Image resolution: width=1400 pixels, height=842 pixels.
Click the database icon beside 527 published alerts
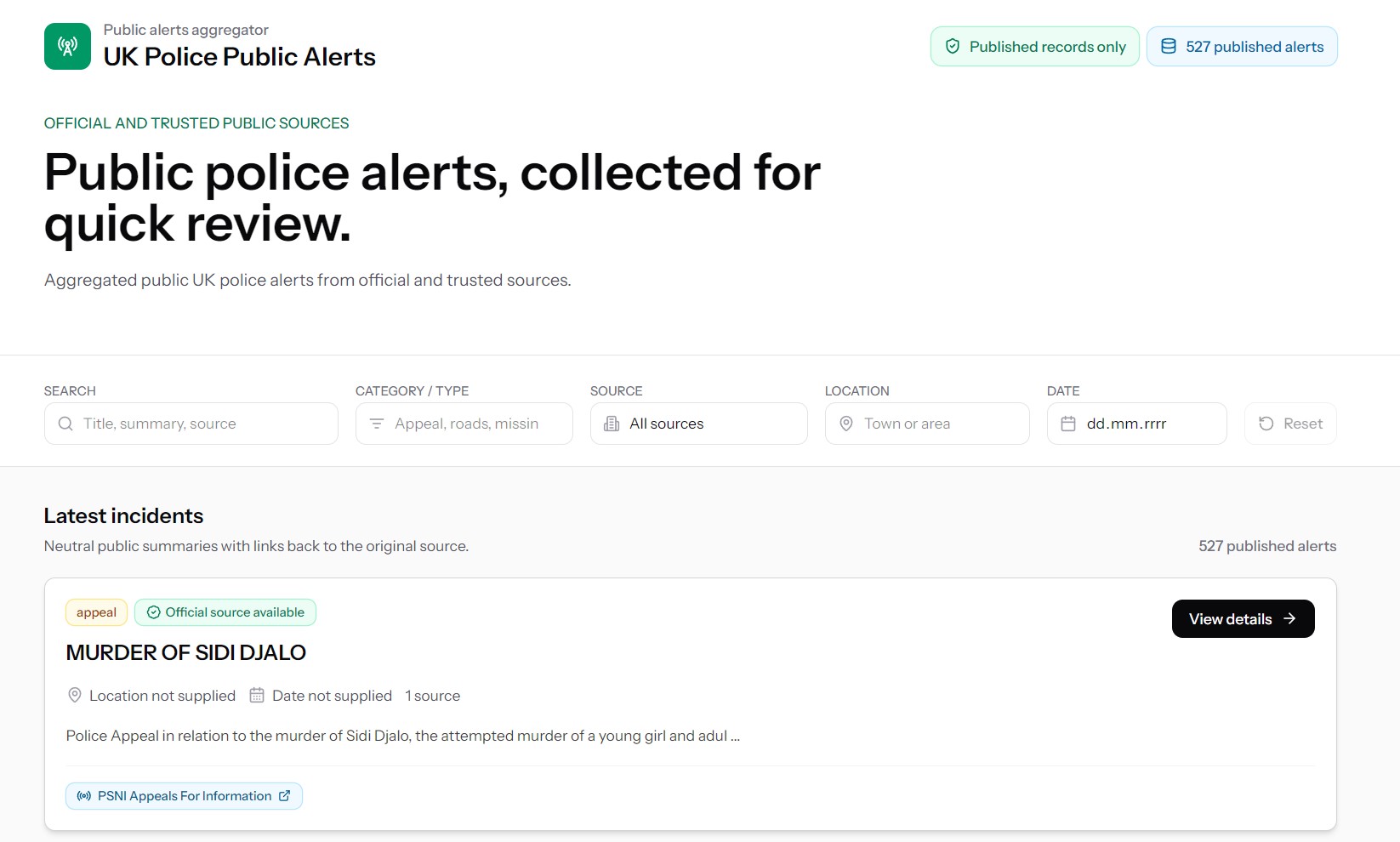[1169, 47]
